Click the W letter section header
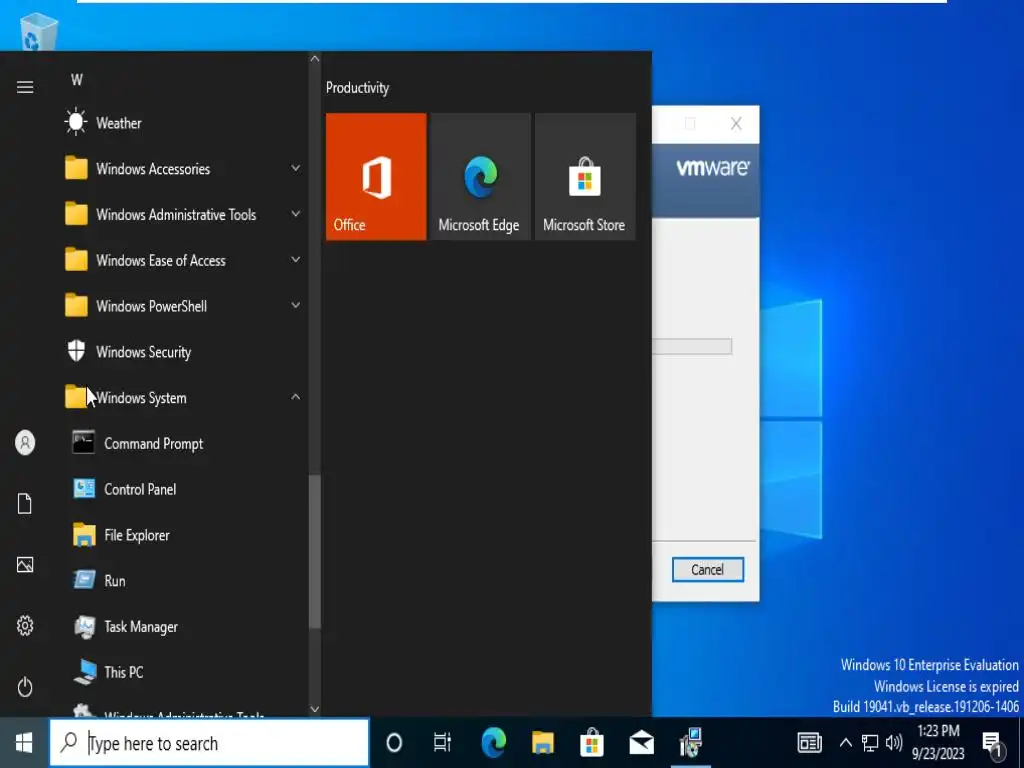The width and height of the screenshot is (1024, 768). (x=77, y=80)
